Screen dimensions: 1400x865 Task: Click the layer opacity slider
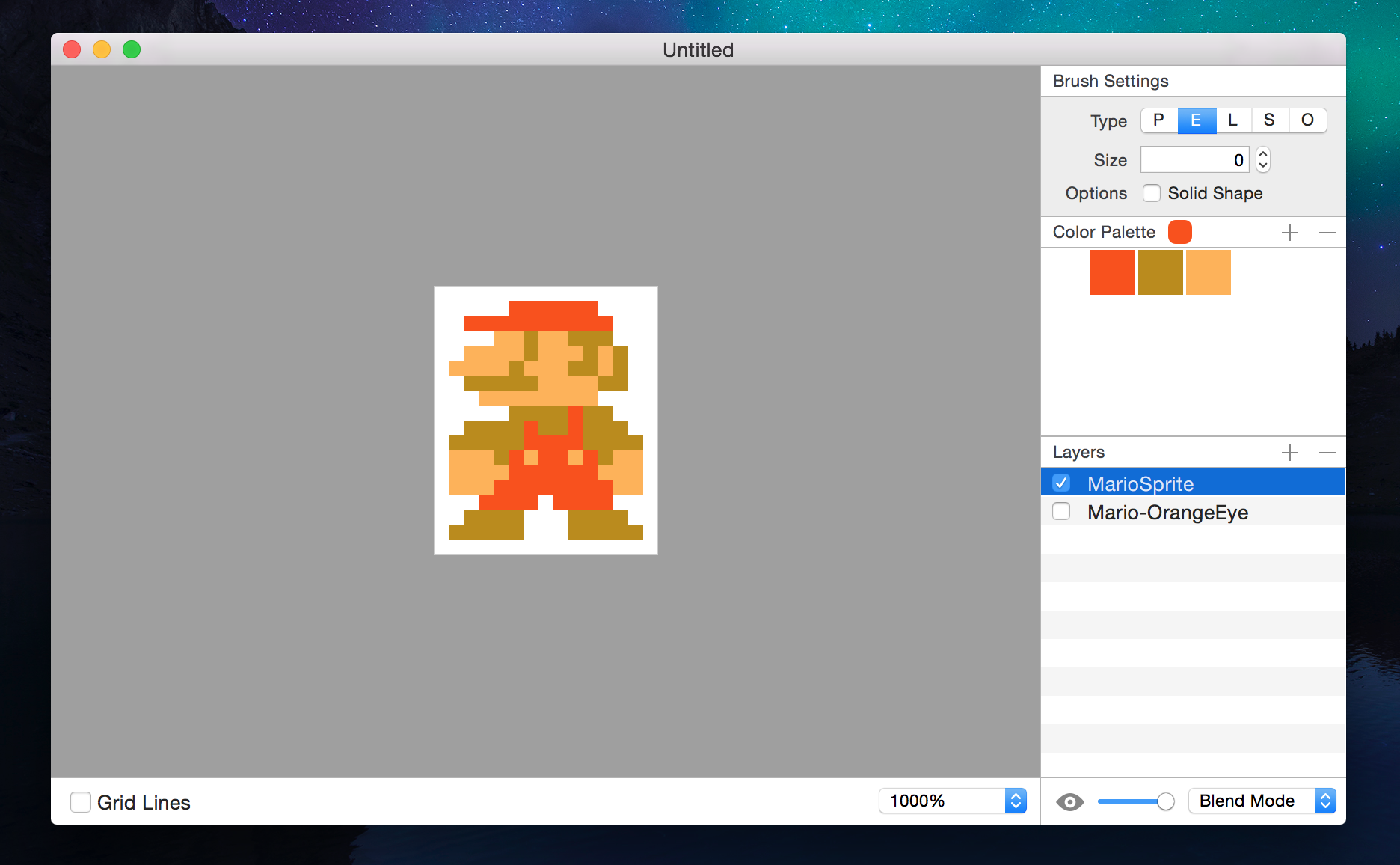1136,801
